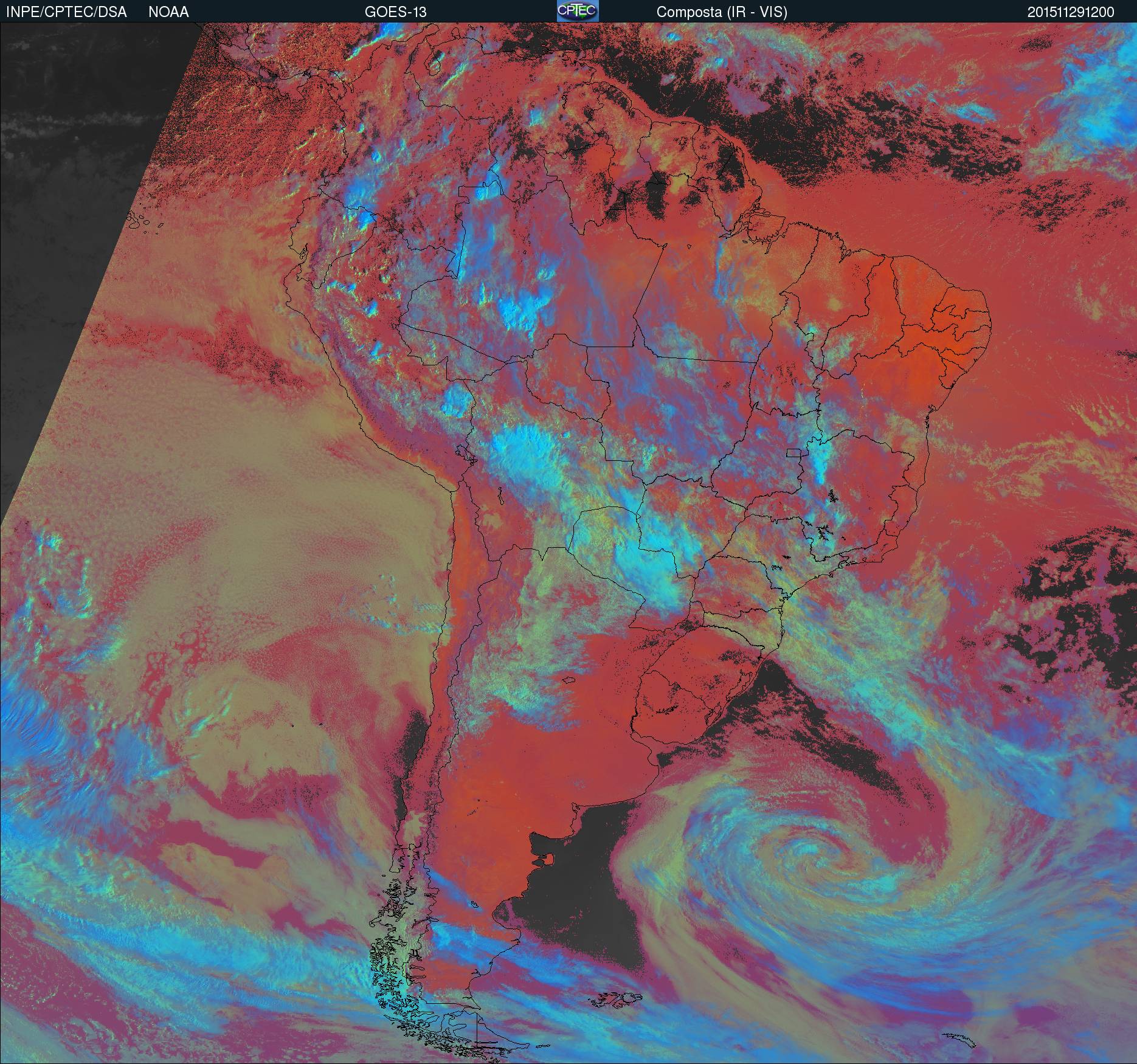Click the NOAA label in header
This screenshot has height=1064, width=1137.
click(168, 12)
